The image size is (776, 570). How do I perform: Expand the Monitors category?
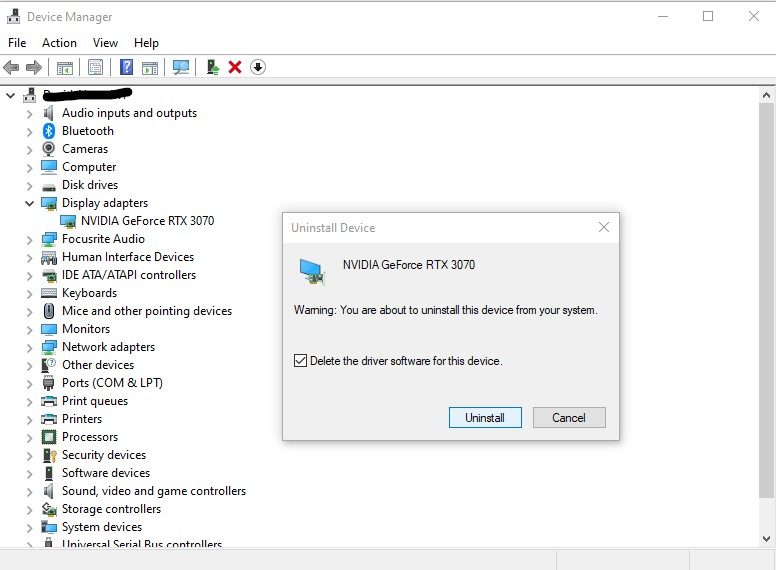coord(29,330)
